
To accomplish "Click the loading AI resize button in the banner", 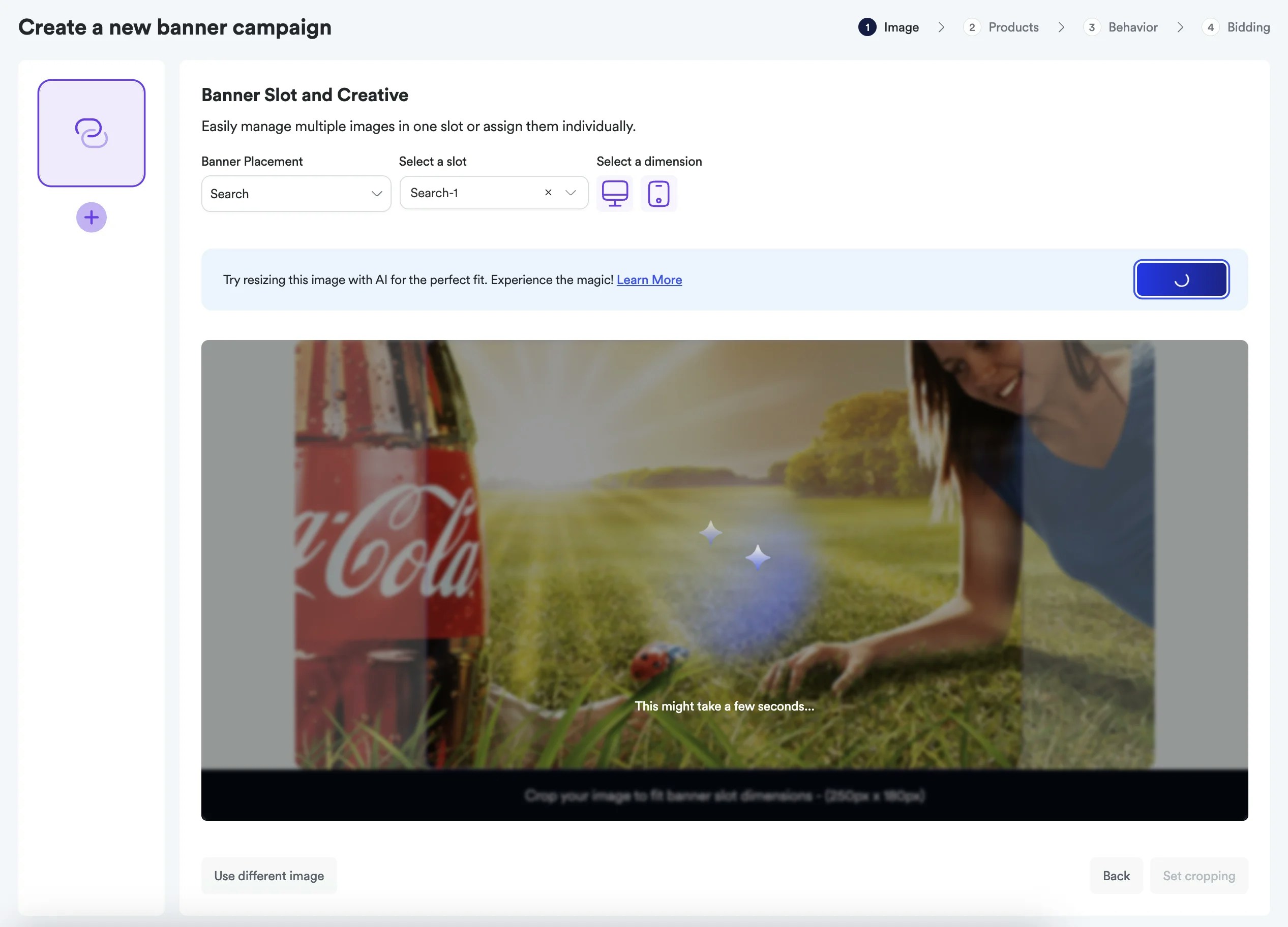I will [1181, 279].
